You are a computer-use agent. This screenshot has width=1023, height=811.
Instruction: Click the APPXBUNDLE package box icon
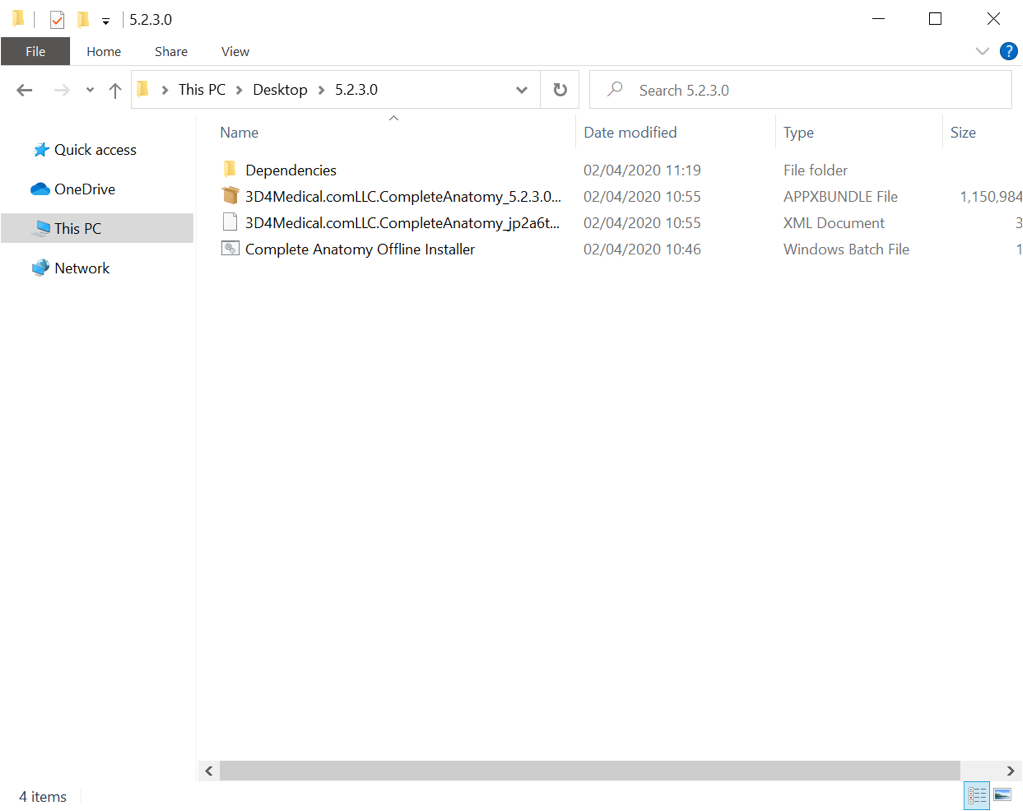230,196
